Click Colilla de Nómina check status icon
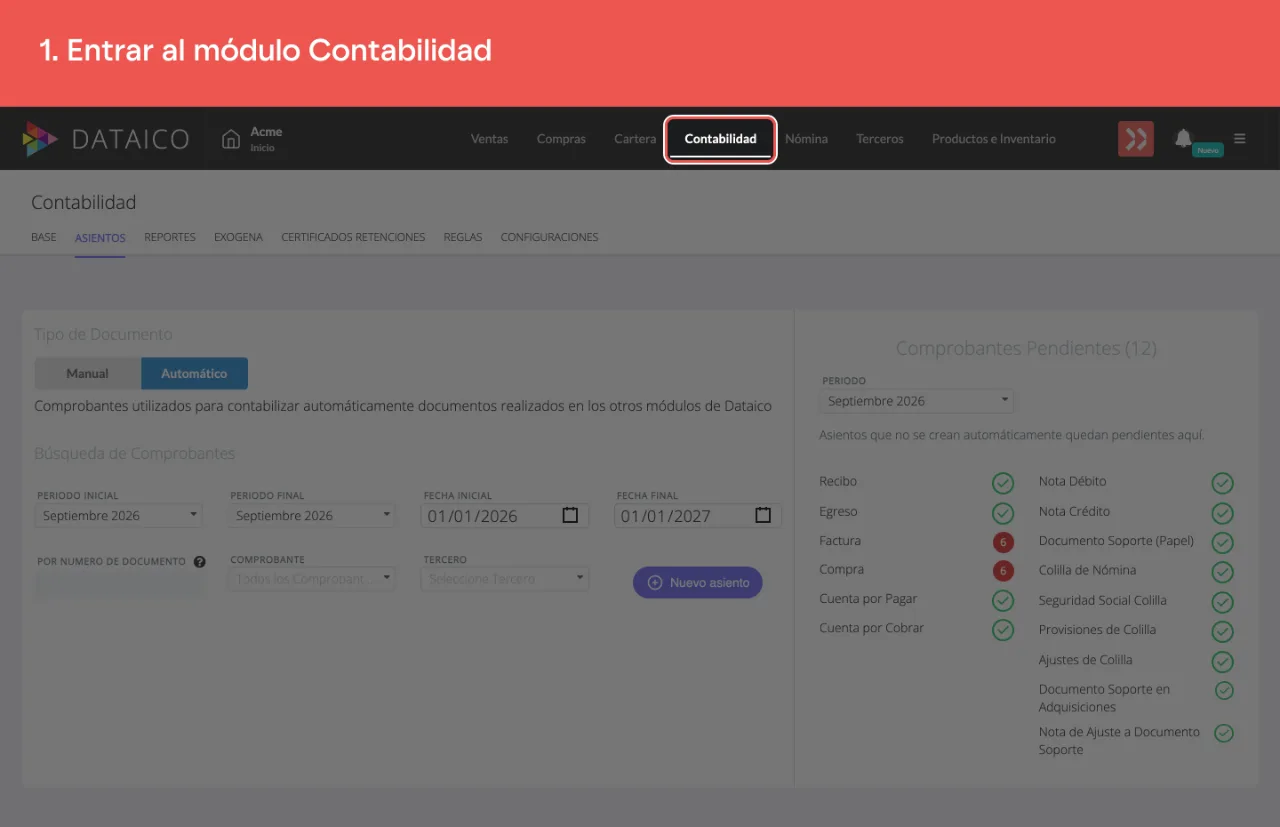 tap(1222, 572)
